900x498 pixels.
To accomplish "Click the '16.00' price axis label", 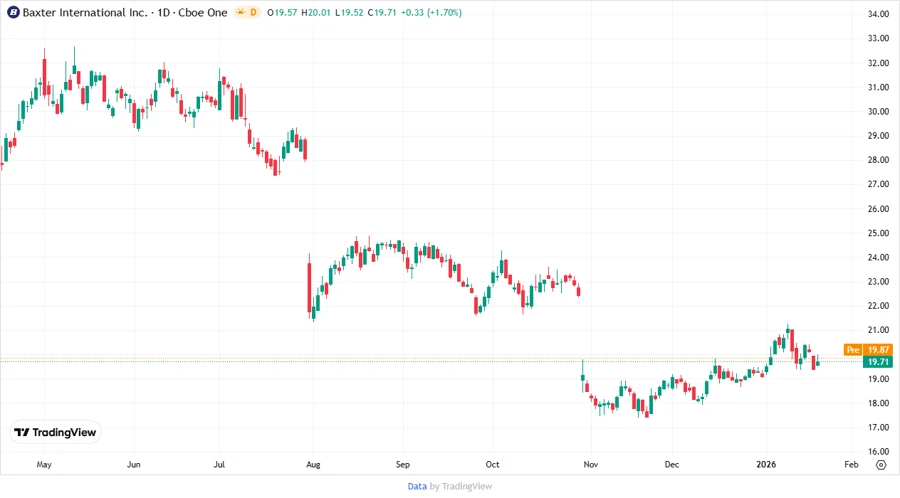I will [x=878, y=451].
